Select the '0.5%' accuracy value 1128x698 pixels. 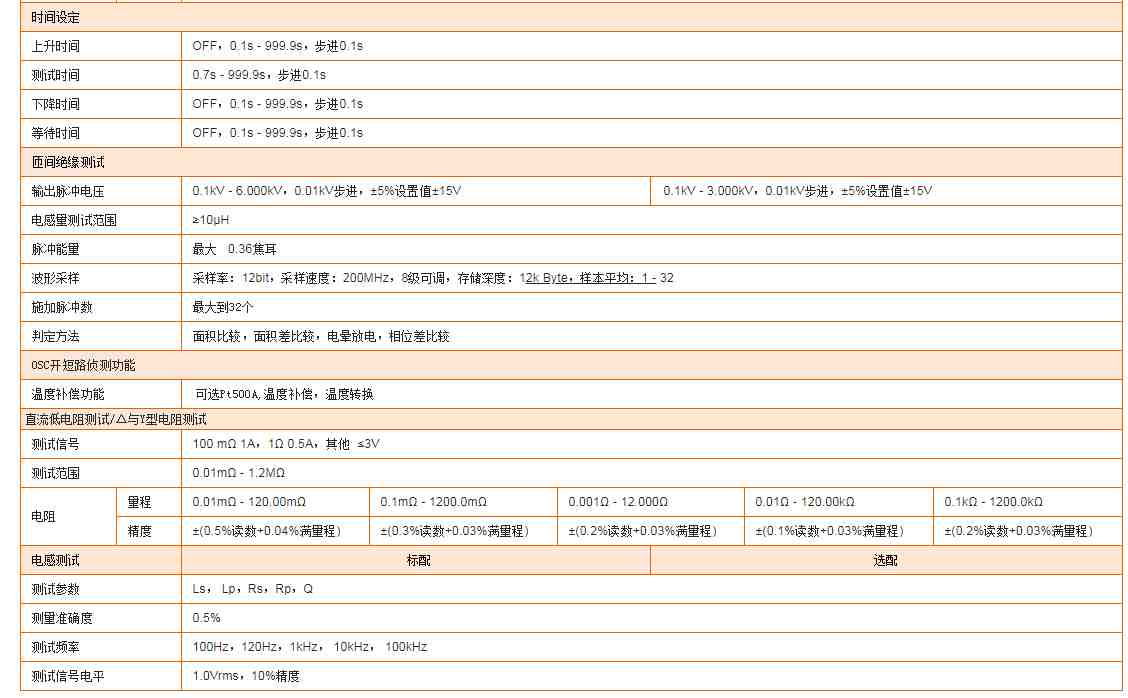(206, 617)
